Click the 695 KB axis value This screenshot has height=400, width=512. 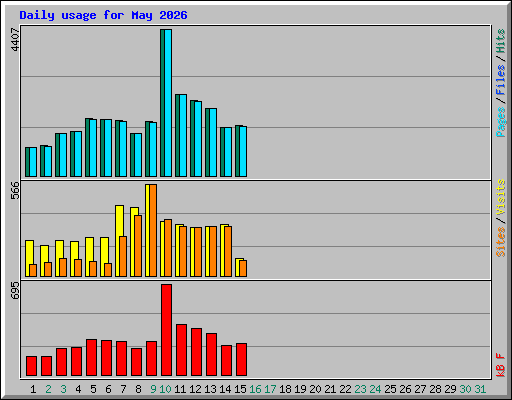click(15, 290)
